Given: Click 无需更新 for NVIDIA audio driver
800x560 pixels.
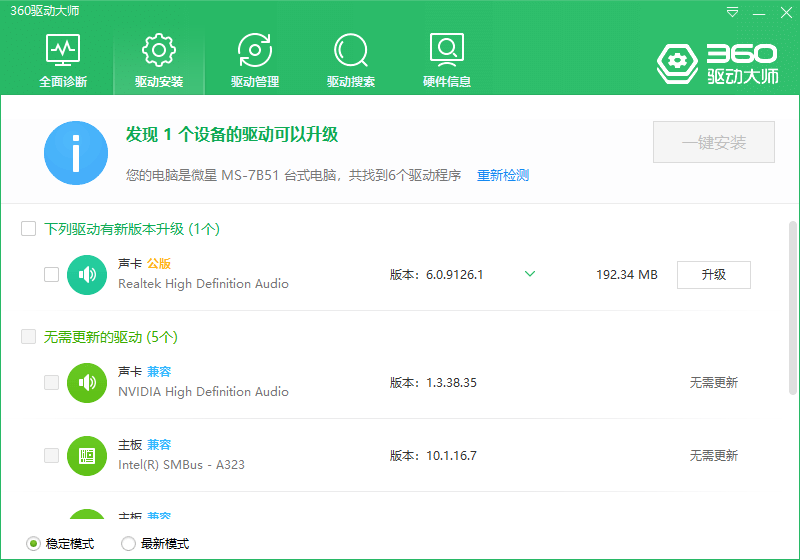Looking at the screenshot, I should (x=714, y=383).
